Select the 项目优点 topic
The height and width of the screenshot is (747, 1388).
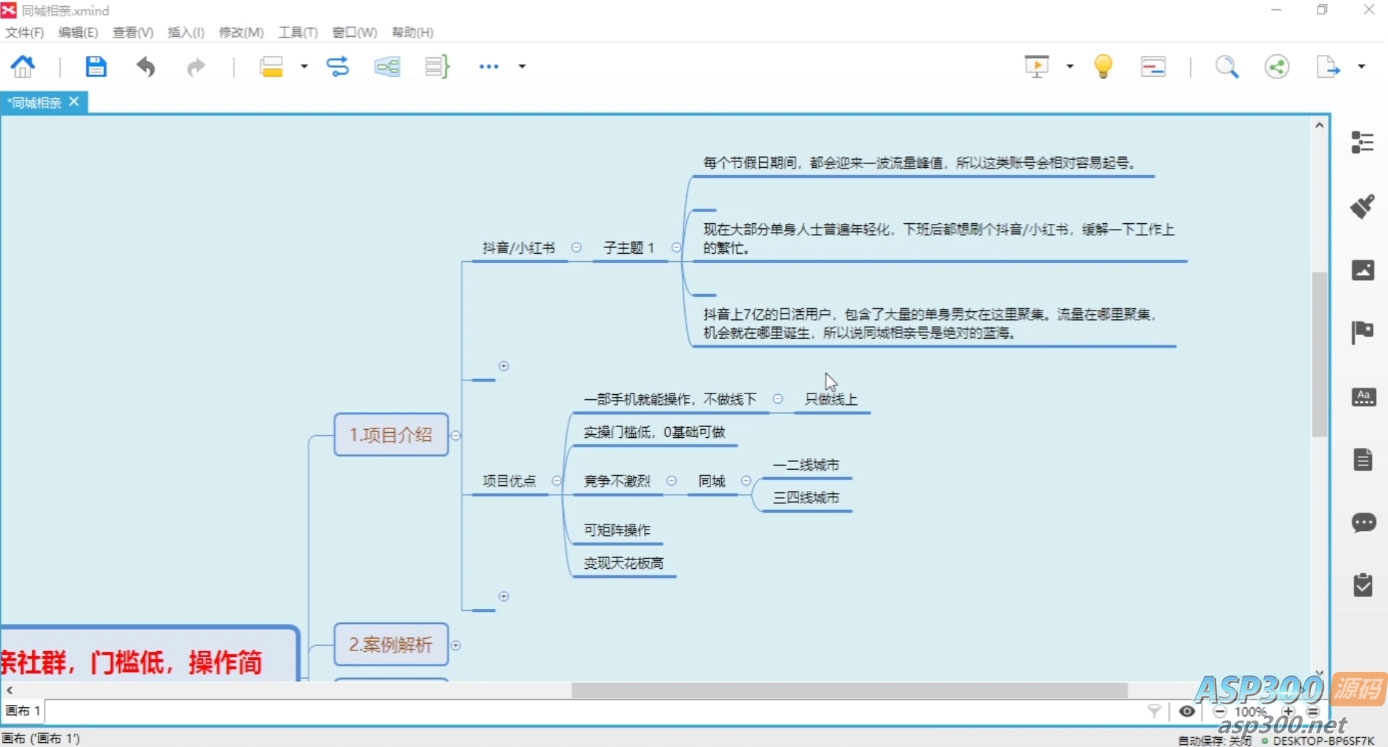tap(509, 481)
